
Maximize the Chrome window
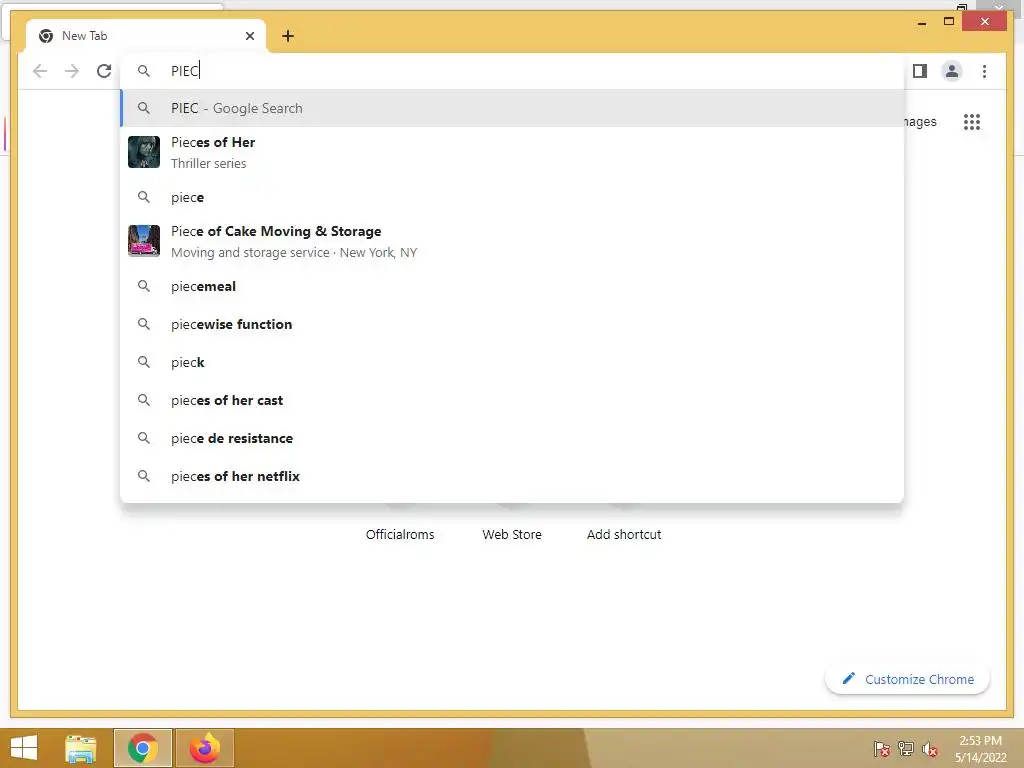[949, 22]
